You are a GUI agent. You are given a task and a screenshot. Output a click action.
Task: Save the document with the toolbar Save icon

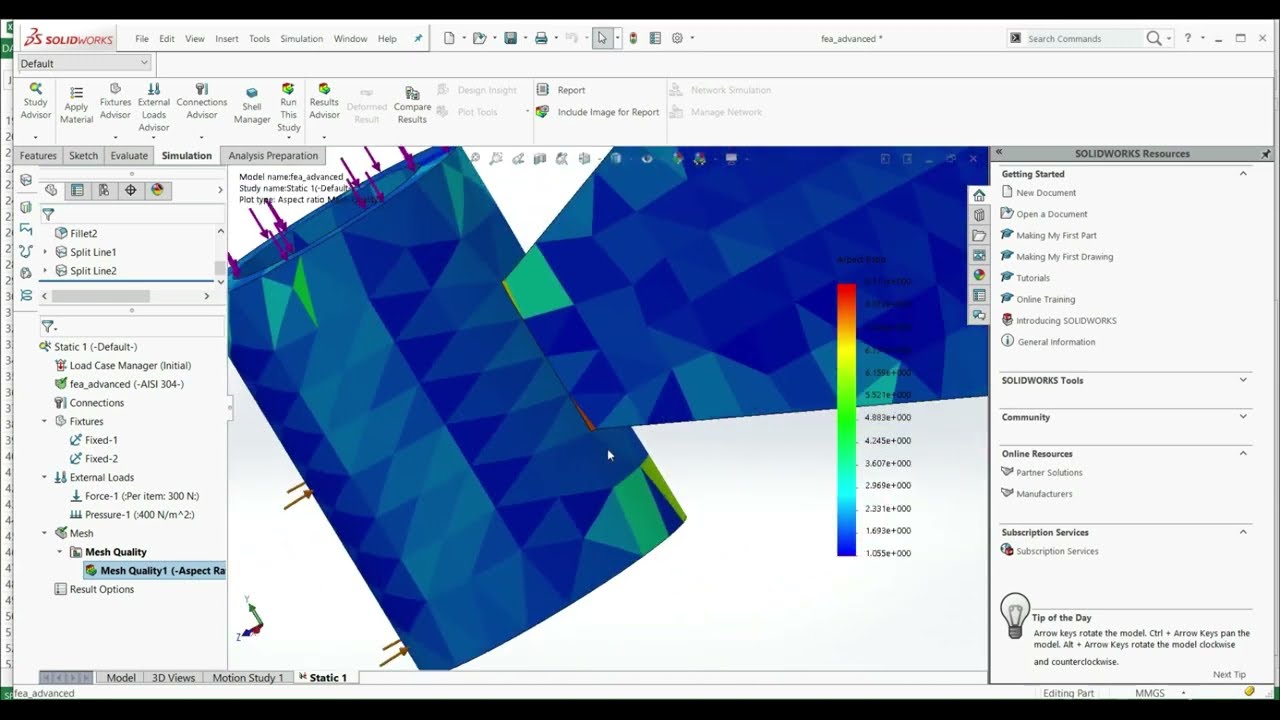(x=510, y=38)
